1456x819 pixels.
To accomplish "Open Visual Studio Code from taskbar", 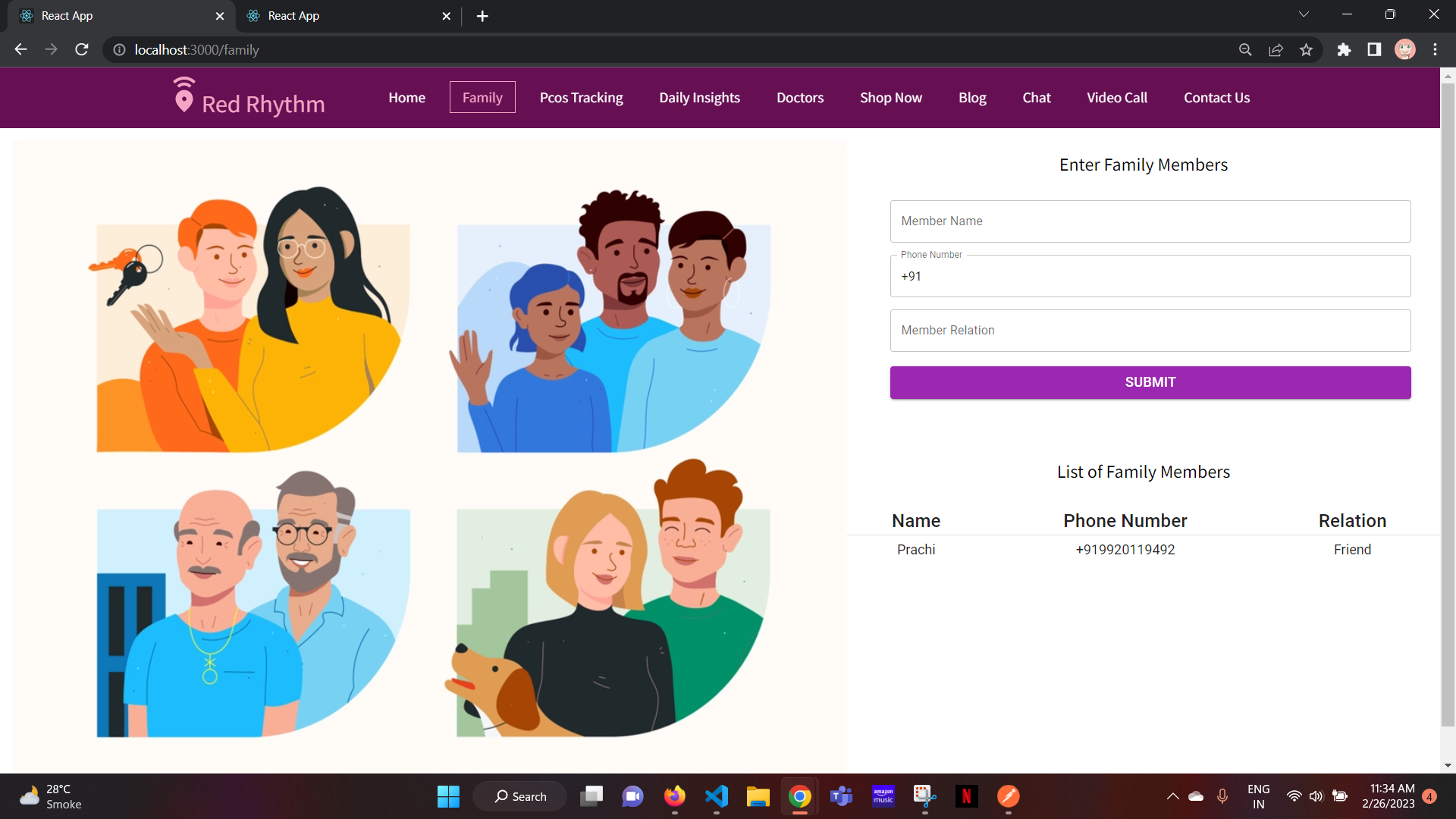I will pyautogui.click(x=716, y=796).
